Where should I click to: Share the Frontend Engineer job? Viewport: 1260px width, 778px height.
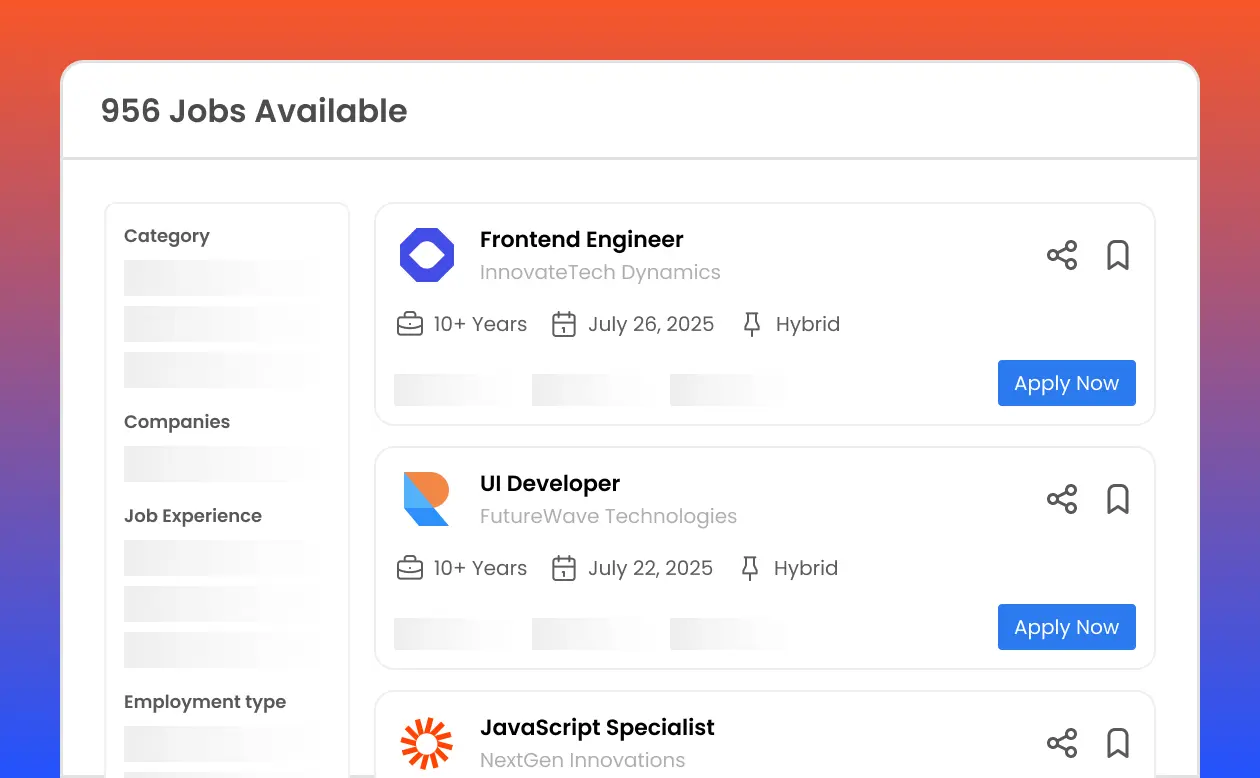pos(1062,255)
